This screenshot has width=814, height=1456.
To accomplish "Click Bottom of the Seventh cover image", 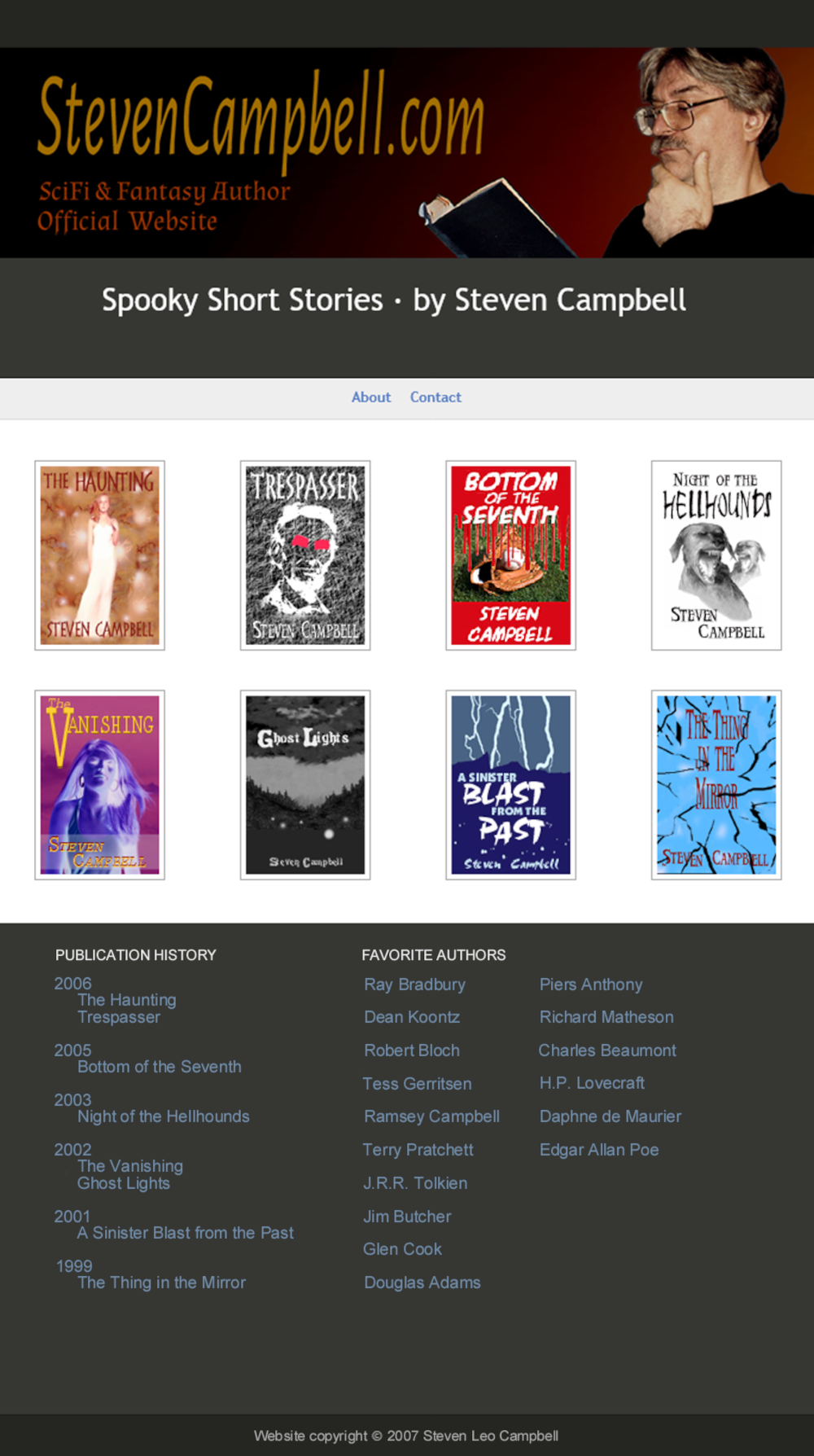I will click(510, 555).
